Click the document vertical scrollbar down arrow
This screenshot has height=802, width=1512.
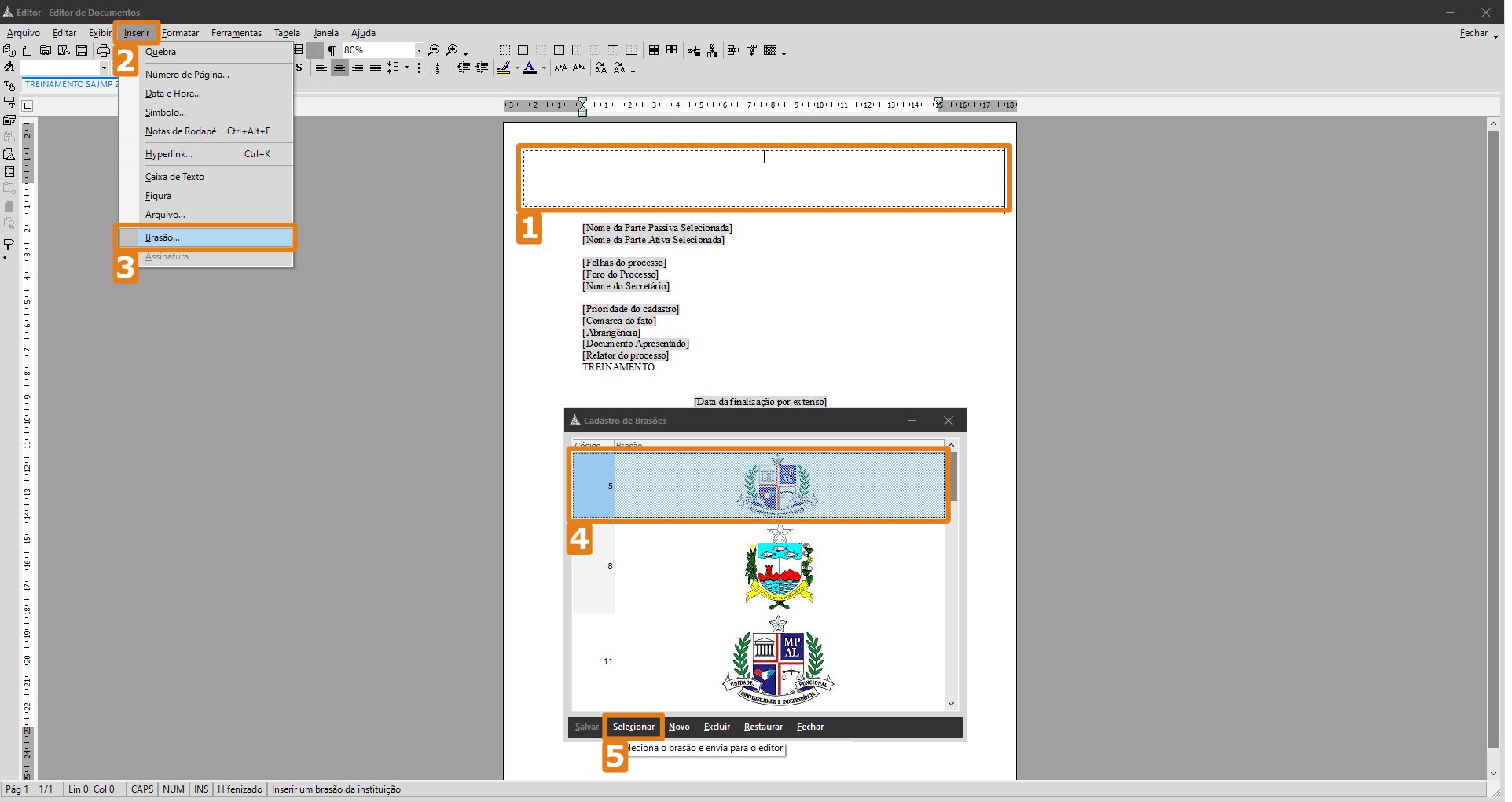(x=1493, y=774)
